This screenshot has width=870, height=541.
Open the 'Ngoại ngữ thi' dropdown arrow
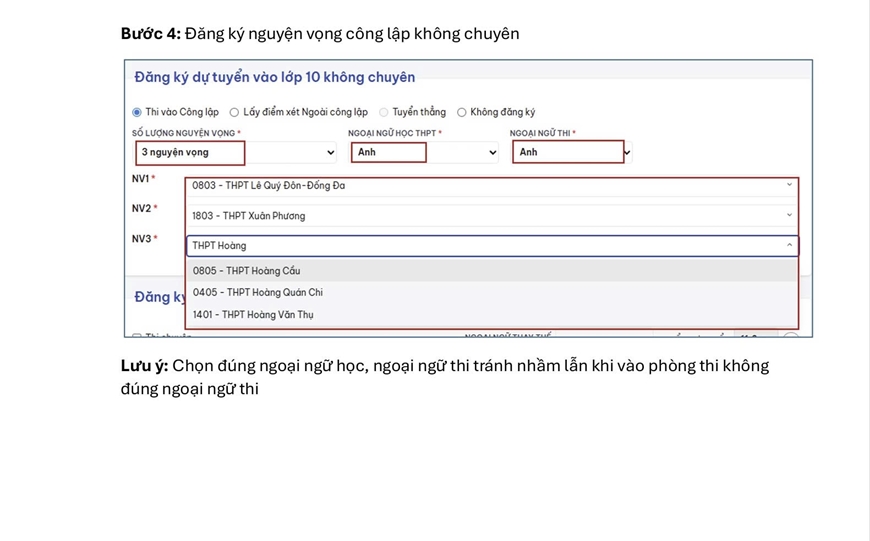(627, 153)
